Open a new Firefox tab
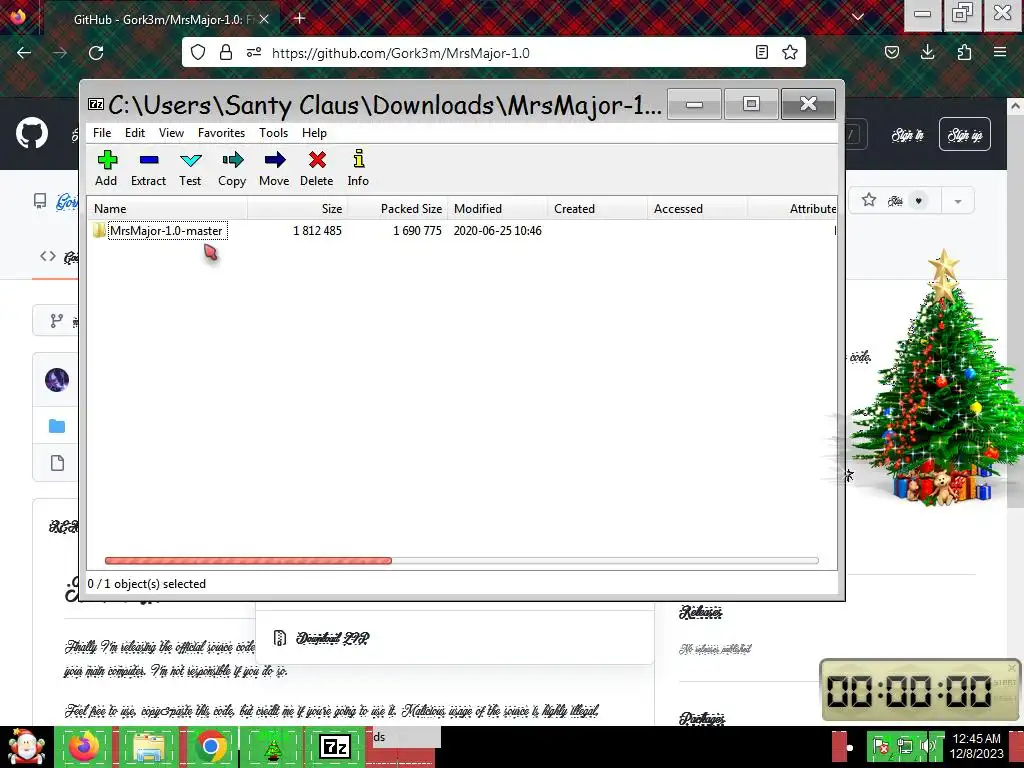The height and width of the screenshot is (768, 1024). point(300,18)
